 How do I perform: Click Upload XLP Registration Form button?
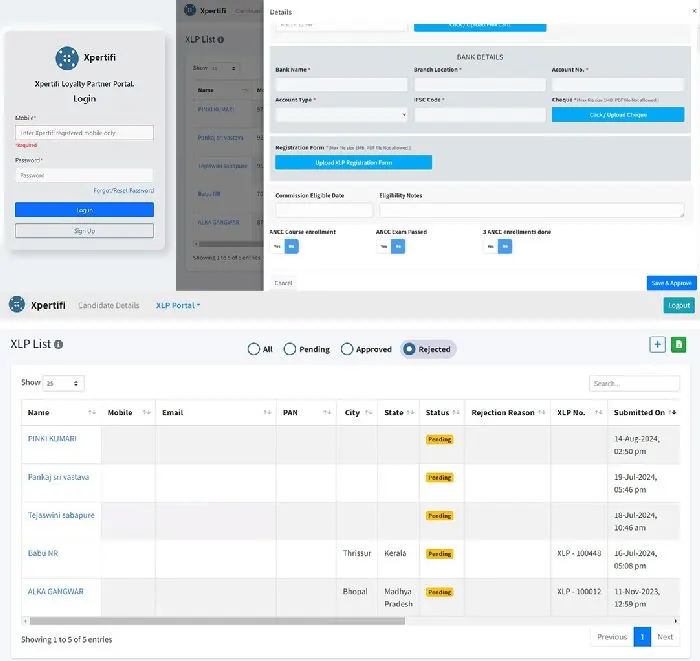click(x=354, y=162)
